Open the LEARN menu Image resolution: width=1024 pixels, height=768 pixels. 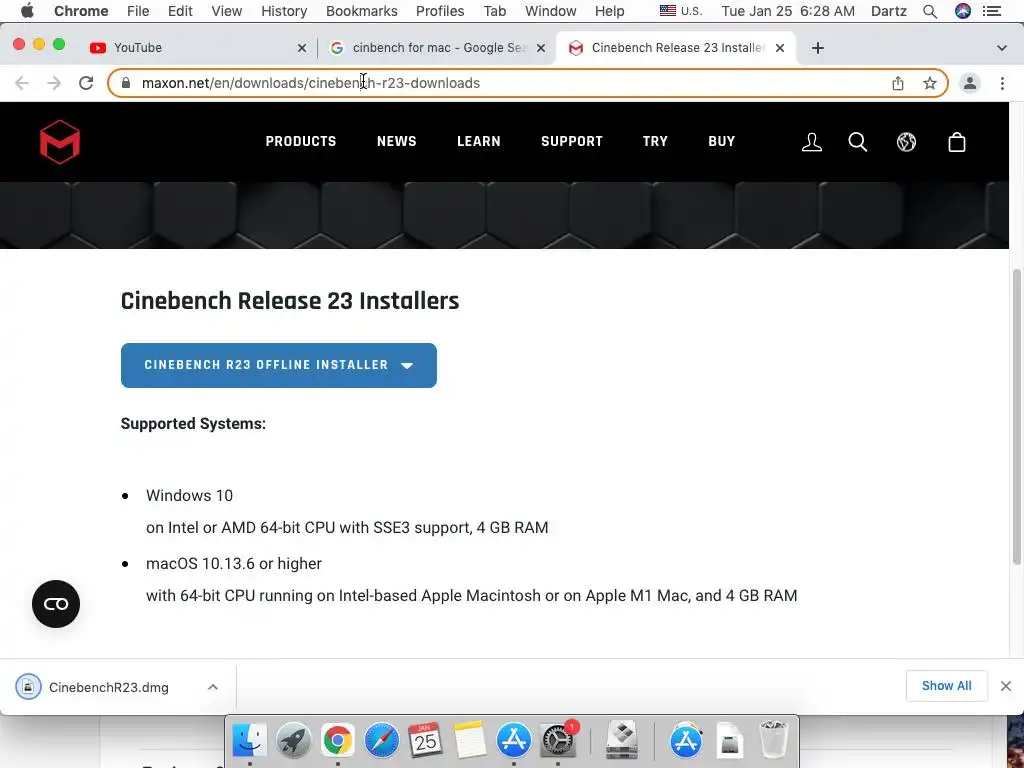pyautogui.click(x=479, y=141)
